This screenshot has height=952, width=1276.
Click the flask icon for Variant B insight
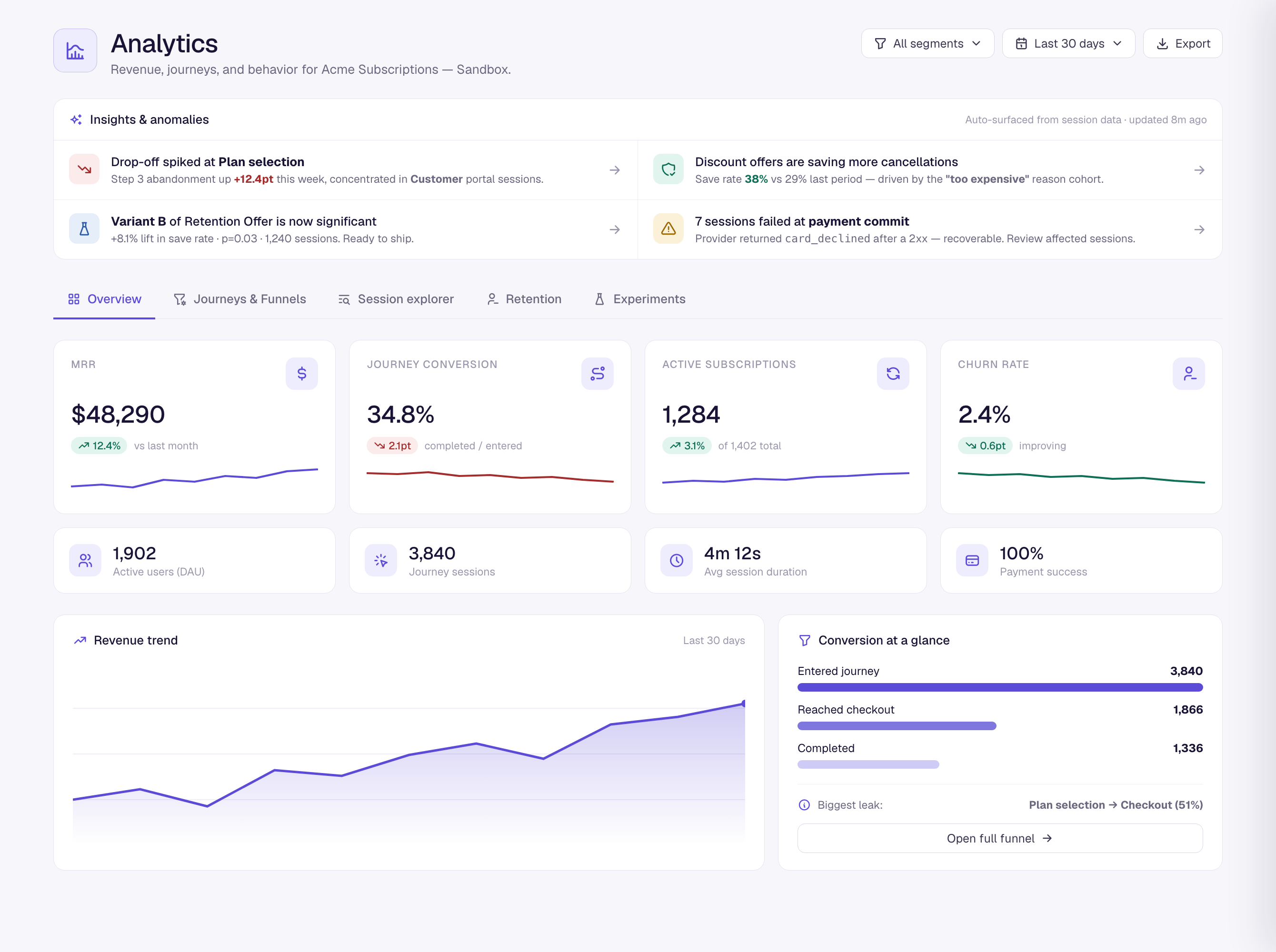pyautogui.click(x=85, y=229)
